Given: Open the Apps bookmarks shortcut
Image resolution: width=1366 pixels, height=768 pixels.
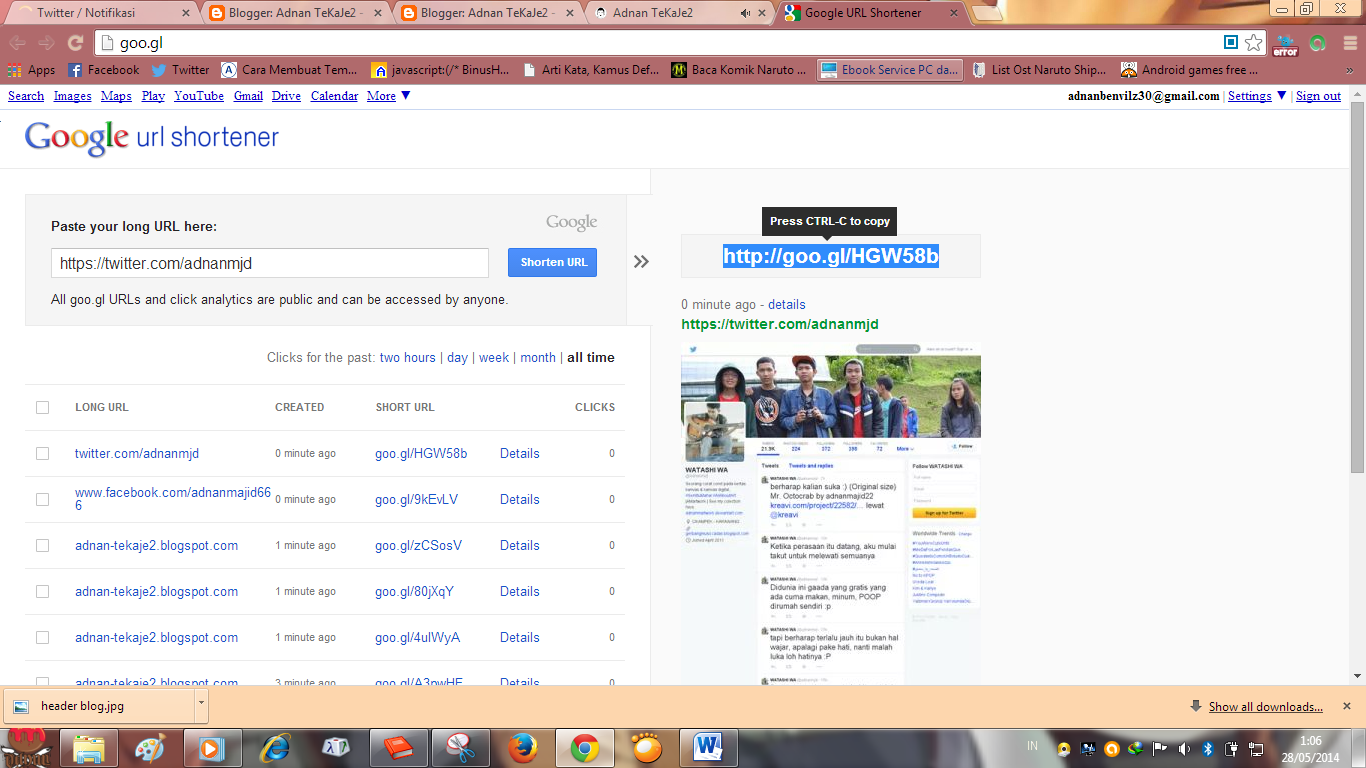Looking at the screenshot, I should [x=31, y=70].
